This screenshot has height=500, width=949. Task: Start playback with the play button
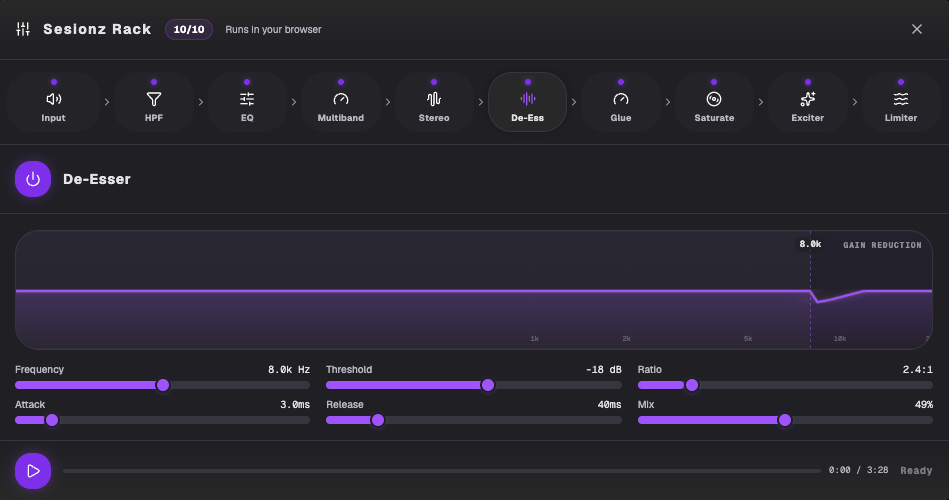(x=33, y=471)
